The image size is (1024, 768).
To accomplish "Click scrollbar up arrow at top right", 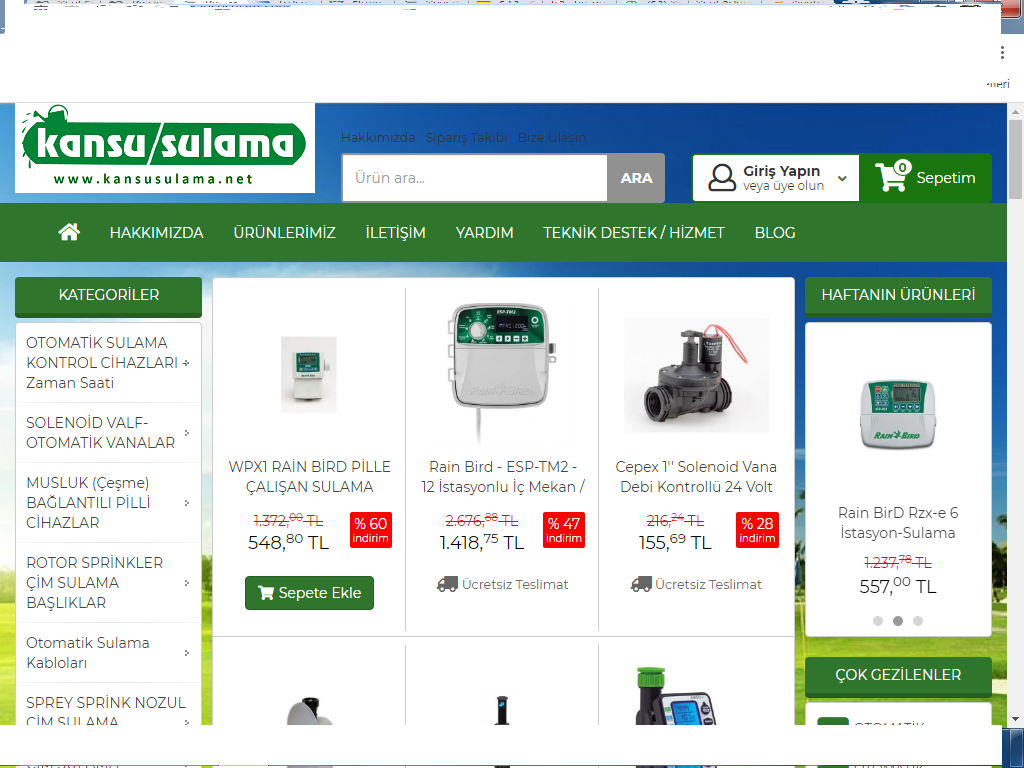I will pos(1015,112).
